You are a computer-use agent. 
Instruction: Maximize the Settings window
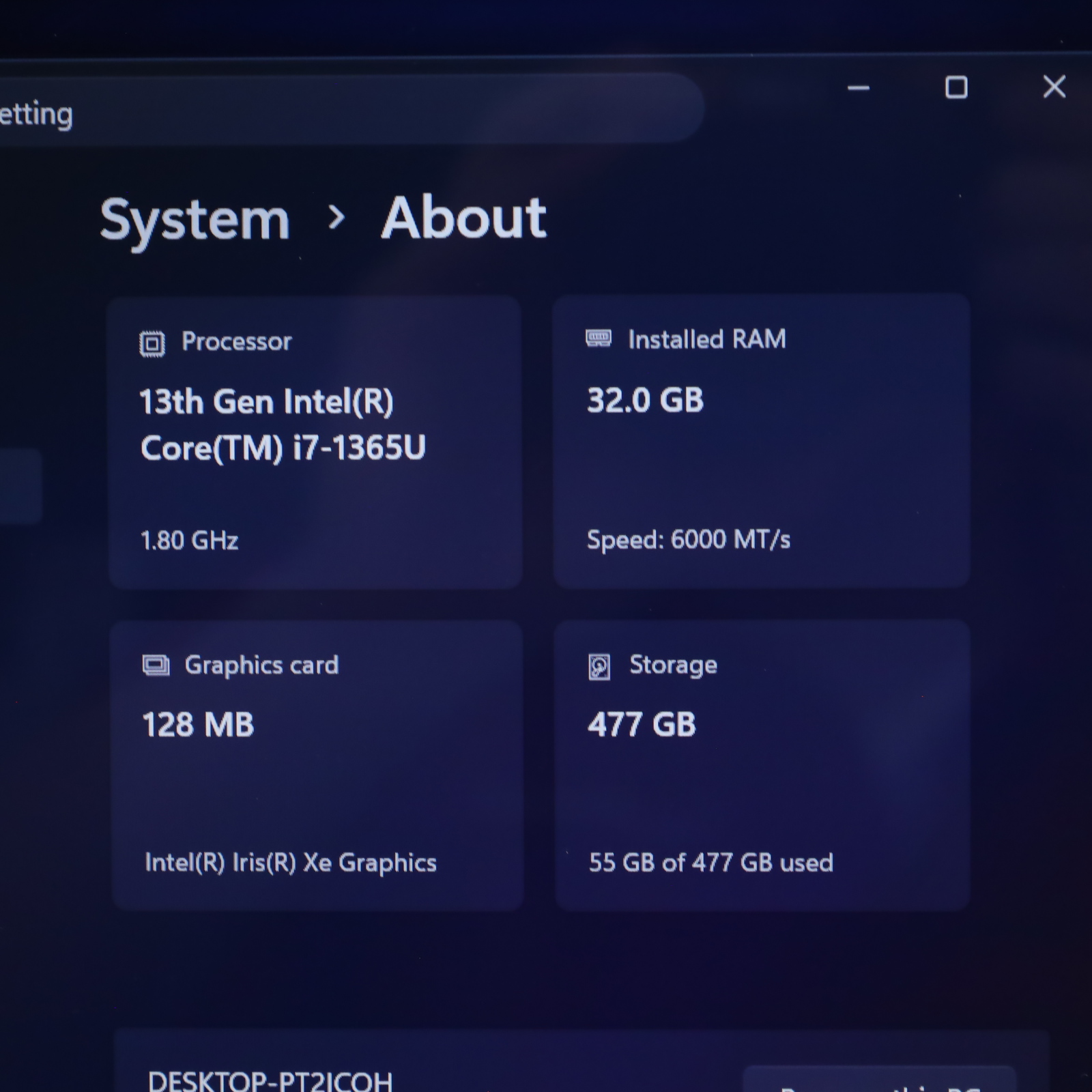(x=956, y=87)
